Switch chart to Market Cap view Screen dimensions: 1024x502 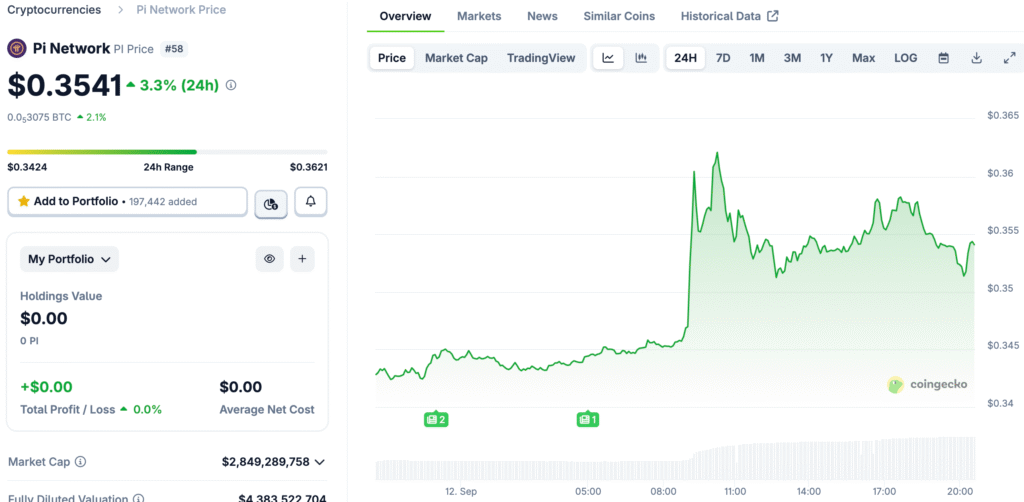point(456,58)
